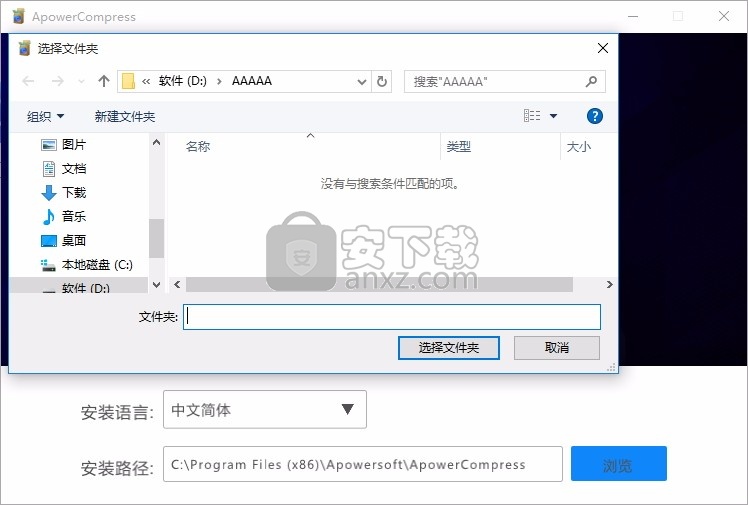The height and width of the screenshot is (505, 748).
Task: Go back in folder dialog navigation
Action: point(28,81)
